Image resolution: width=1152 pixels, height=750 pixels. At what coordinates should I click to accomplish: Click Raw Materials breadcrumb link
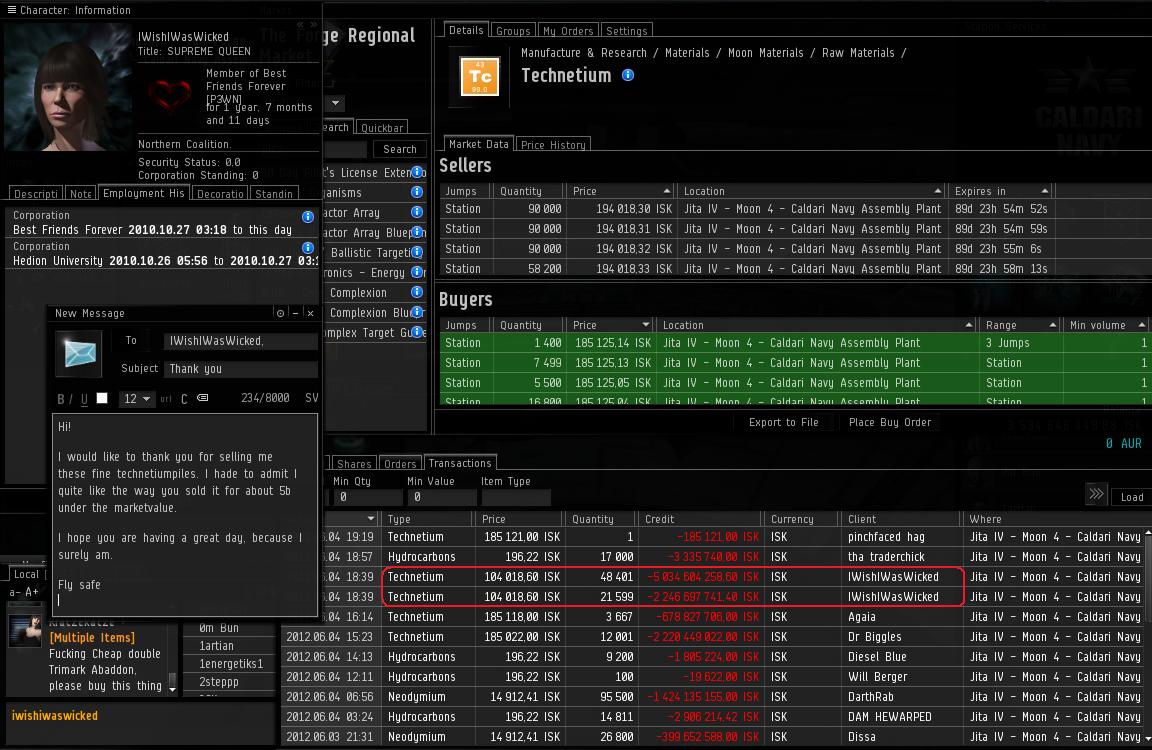click(x=858, y=53)
